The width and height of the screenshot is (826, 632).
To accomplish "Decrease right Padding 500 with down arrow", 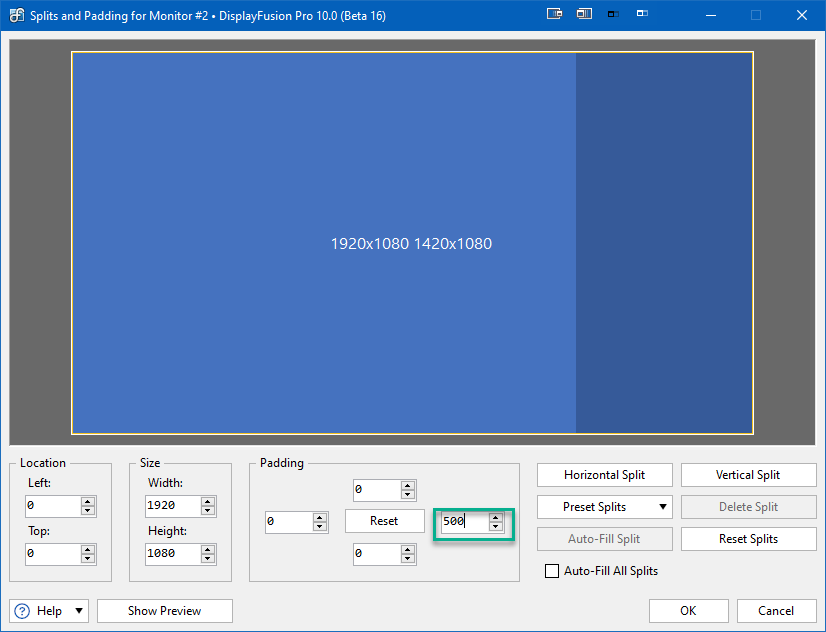I will click(495, 527).
